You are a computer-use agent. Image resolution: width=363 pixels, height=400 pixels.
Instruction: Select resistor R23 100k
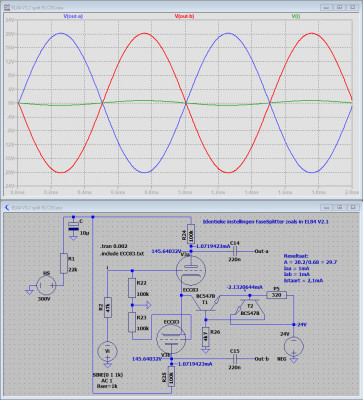(x=132, y=322)
